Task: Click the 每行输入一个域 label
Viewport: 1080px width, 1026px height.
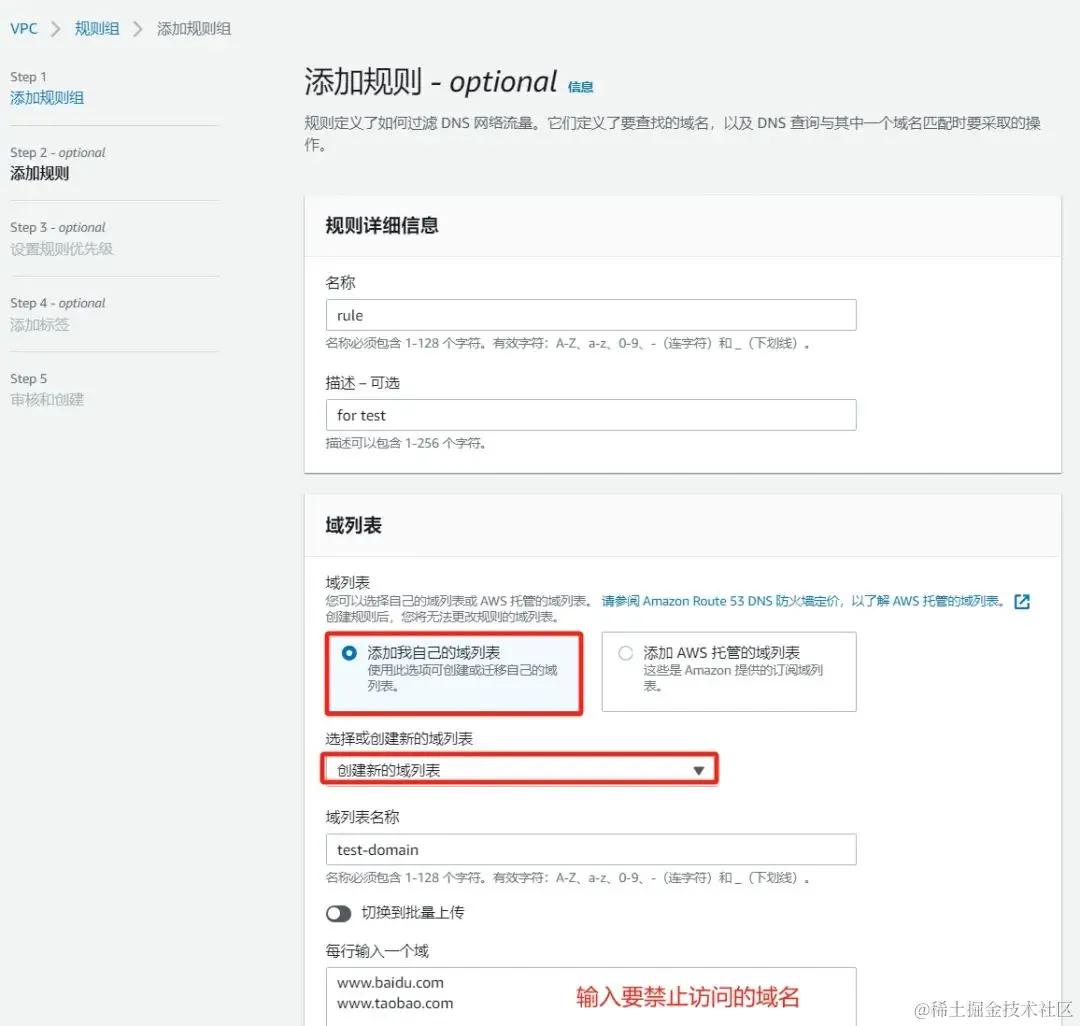Action: (377, 952)
